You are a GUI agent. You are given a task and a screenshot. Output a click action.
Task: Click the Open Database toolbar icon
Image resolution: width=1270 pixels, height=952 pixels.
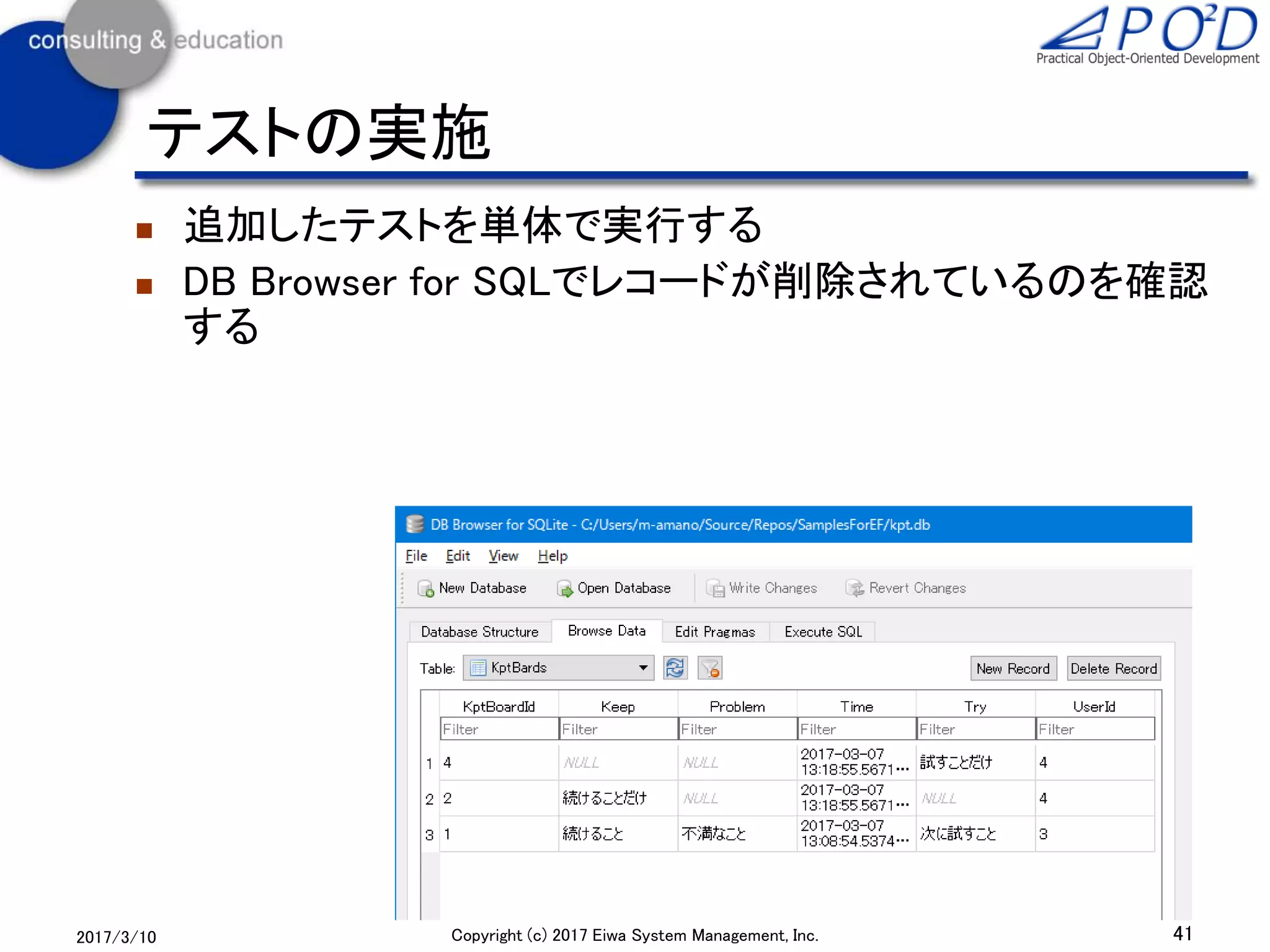click(564, 588)
